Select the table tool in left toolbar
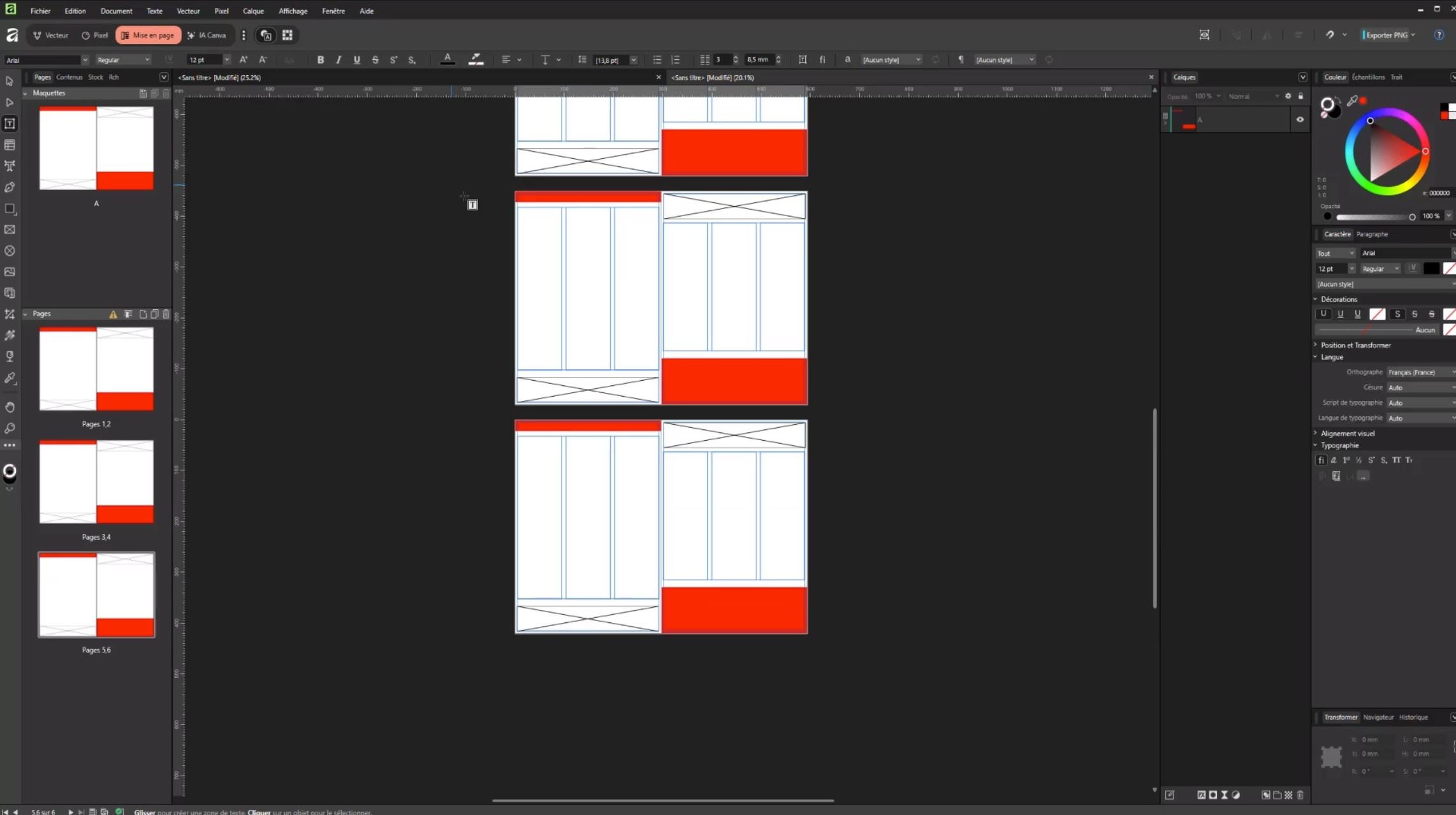The image size is (1456, 815). pyautogui.click(x=10, y=145)
